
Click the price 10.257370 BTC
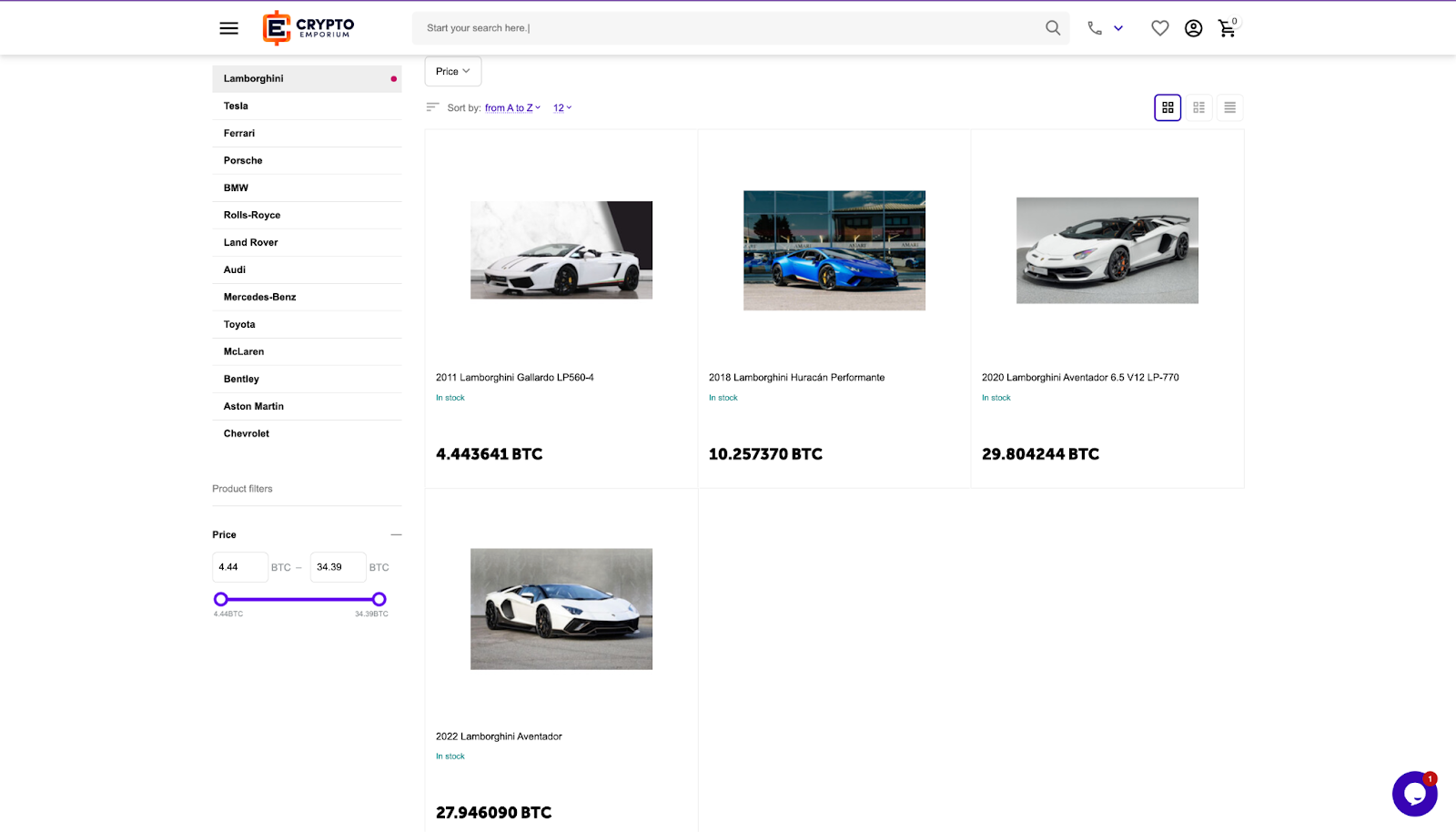coord(765,454)
